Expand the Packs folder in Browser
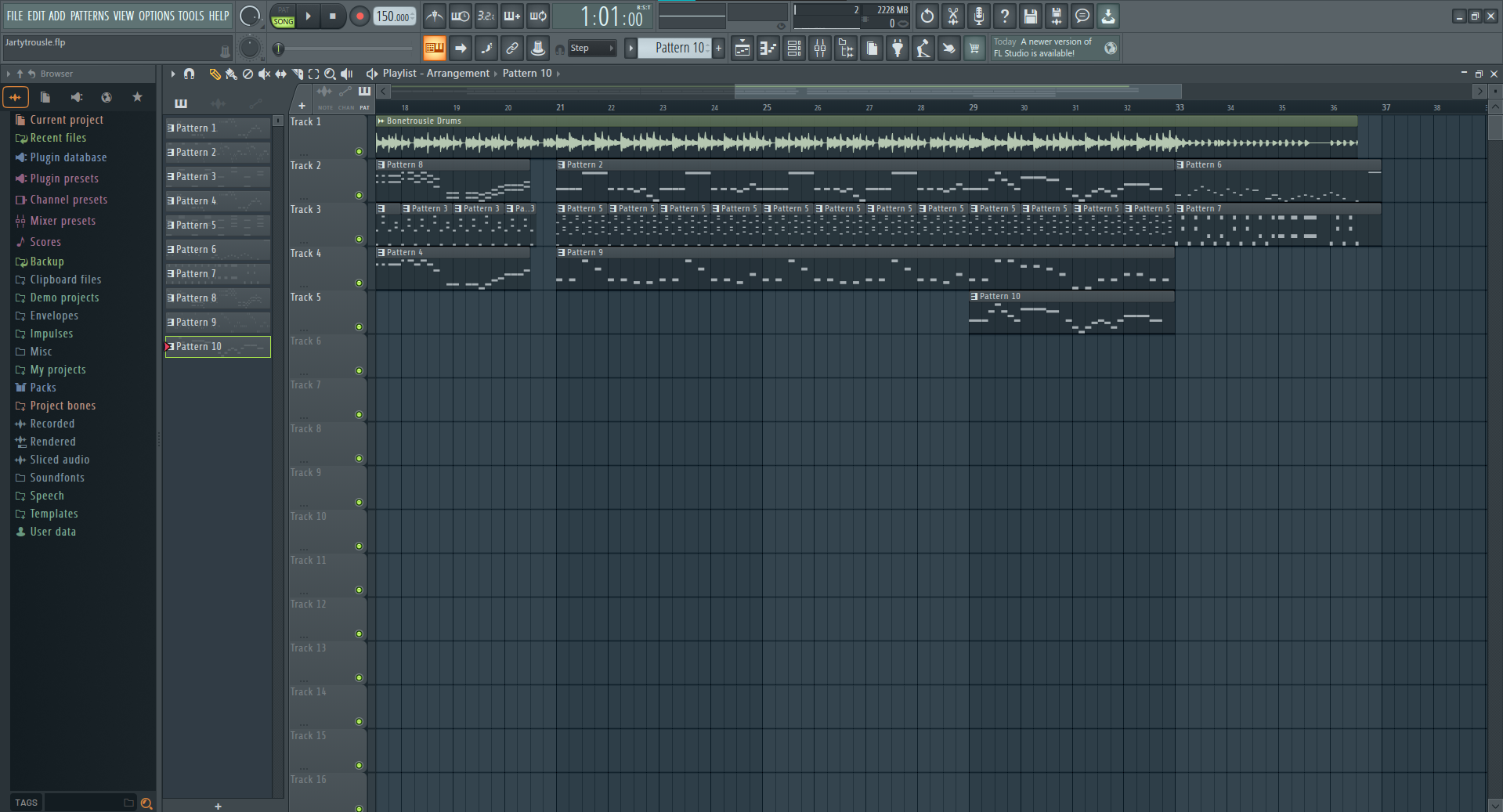 (43, 388)
